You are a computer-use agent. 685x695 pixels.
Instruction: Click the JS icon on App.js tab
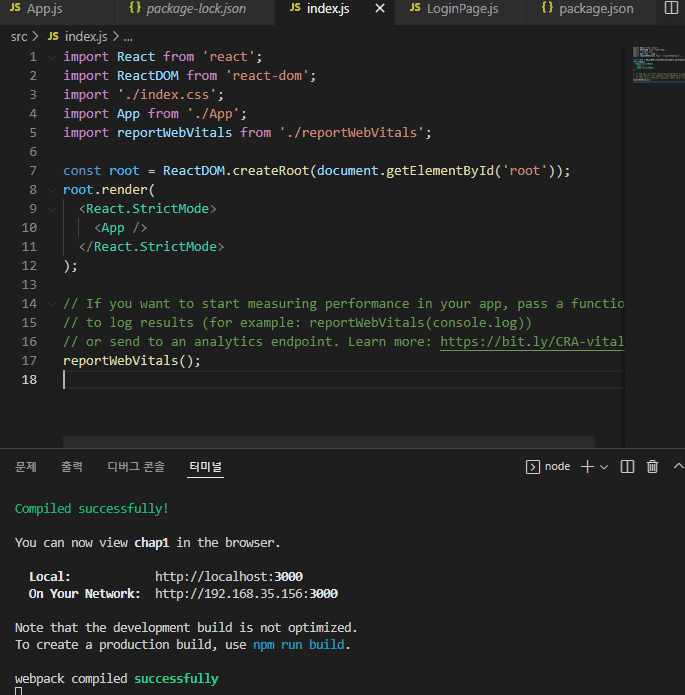click(14, 9)
